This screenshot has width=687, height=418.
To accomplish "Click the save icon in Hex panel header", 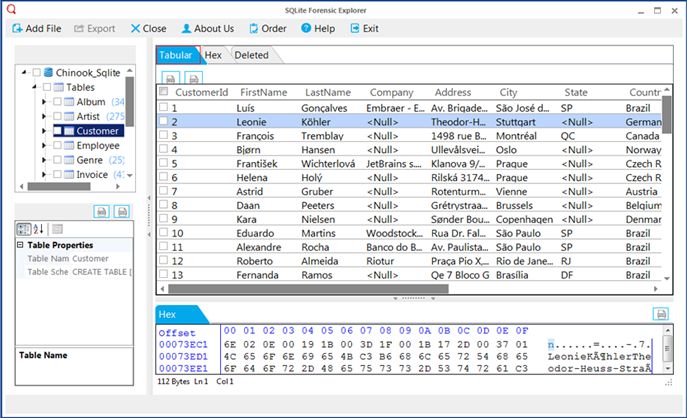I will [661, 314].
